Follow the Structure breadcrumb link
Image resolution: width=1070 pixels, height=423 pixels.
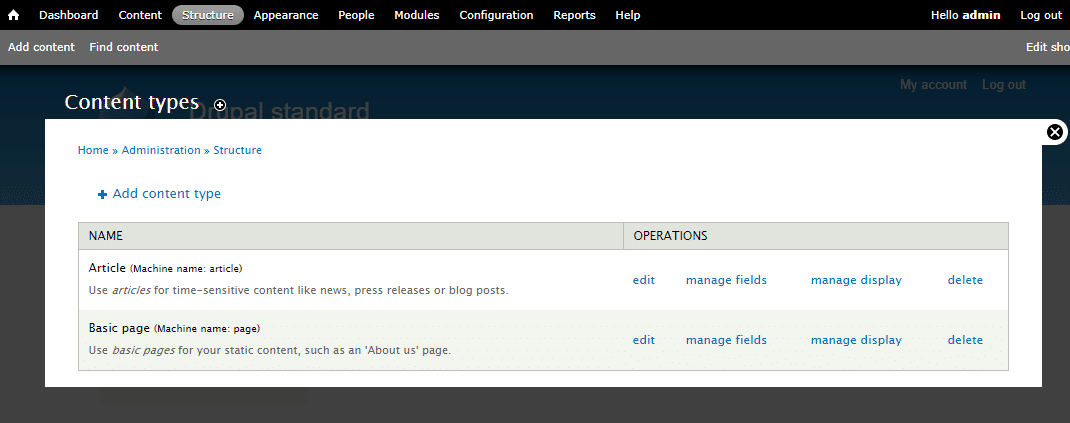point(237,150)
